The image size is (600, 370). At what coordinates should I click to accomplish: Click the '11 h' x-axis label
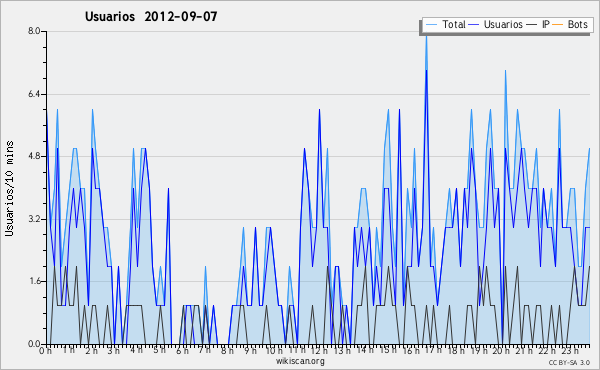(x=297, y=350)
